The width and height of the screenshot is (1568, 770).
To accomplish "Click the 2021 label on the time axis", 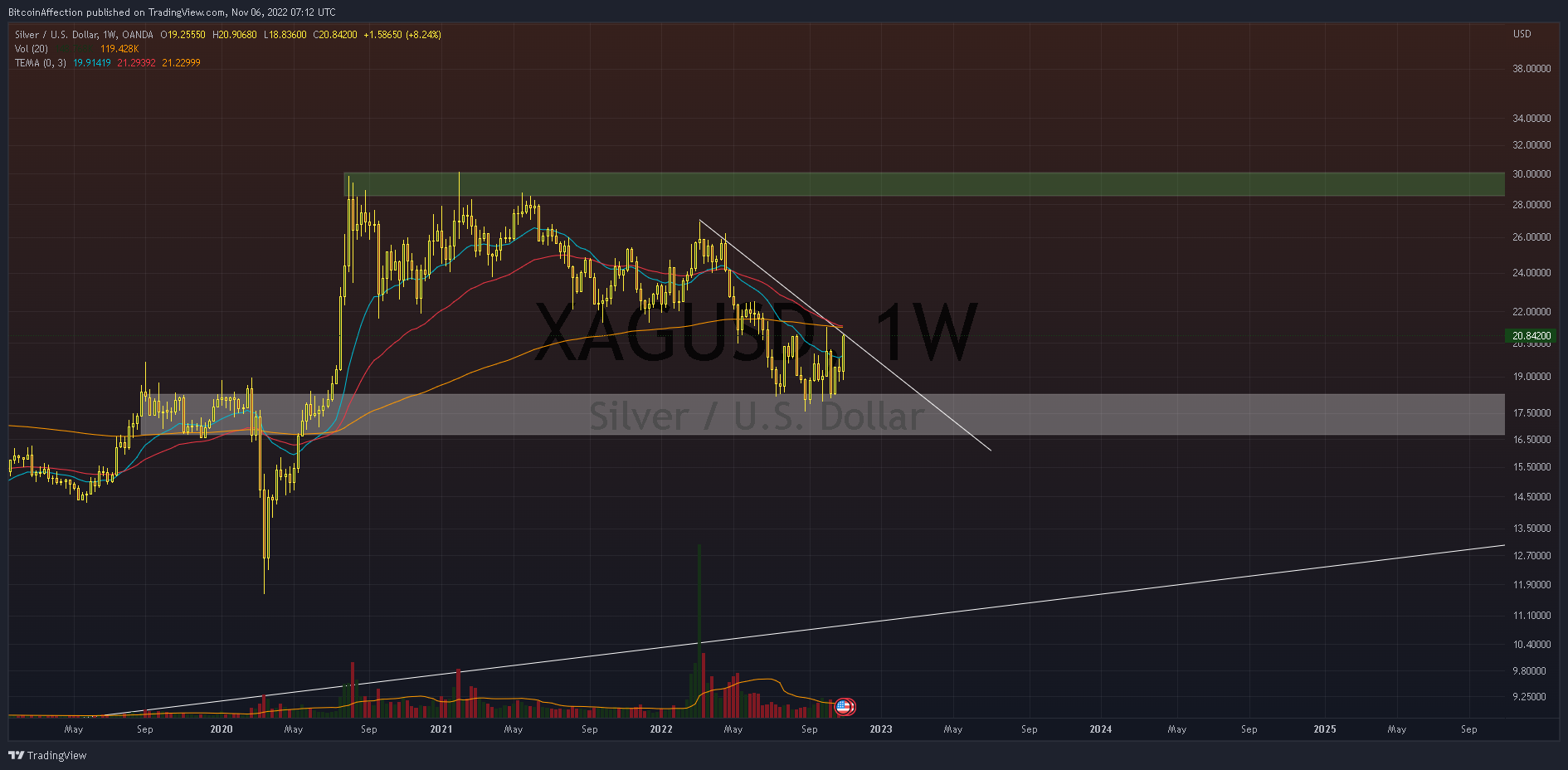I will (441, 729).
